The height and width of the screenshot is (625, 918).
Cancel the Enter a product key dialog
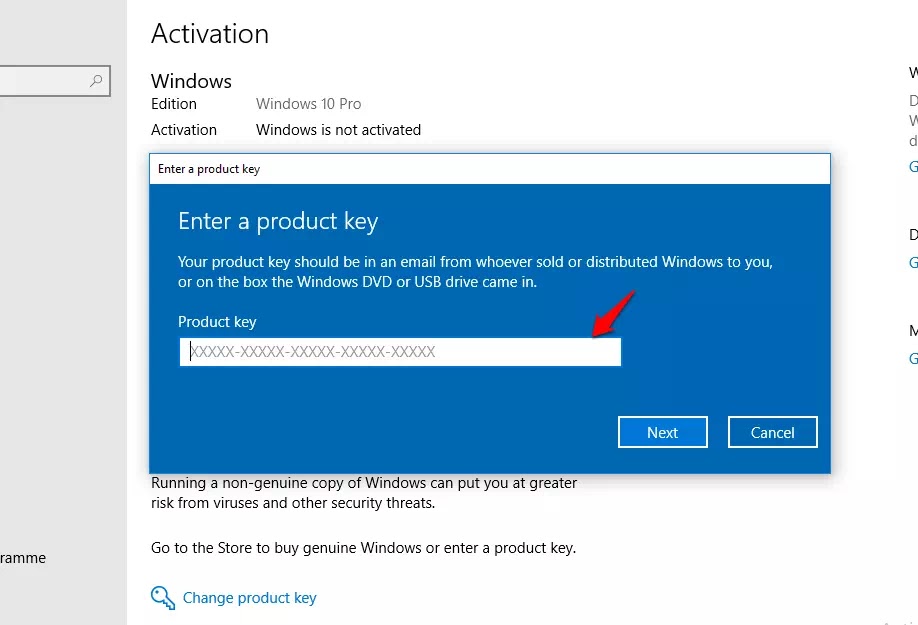pyautogui.click(x=773, y=432)
